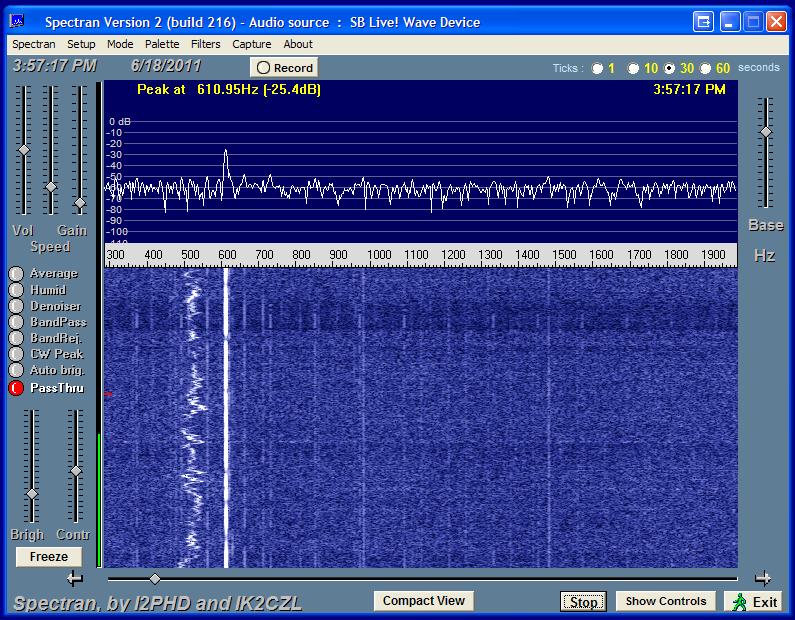Enable the CW Peak filter
Image resolution: width=795 pixels, height=620 pixels.
tap(16, 354)
